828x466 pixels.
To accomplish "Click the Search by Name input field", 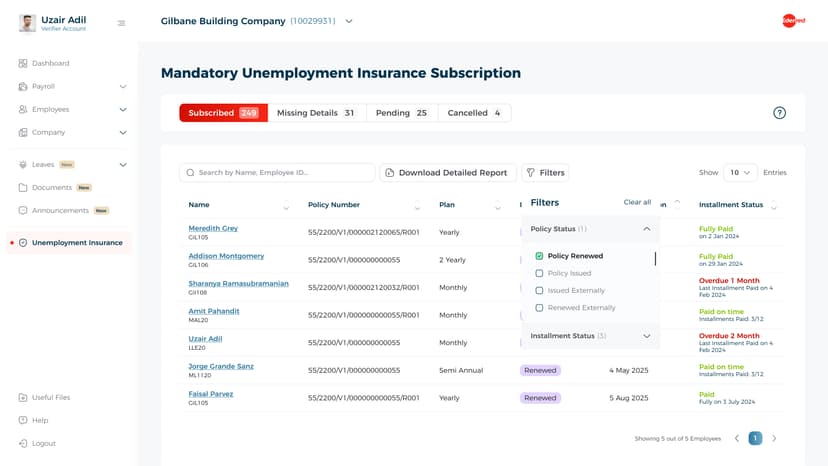I will click(x=277, y=173).
